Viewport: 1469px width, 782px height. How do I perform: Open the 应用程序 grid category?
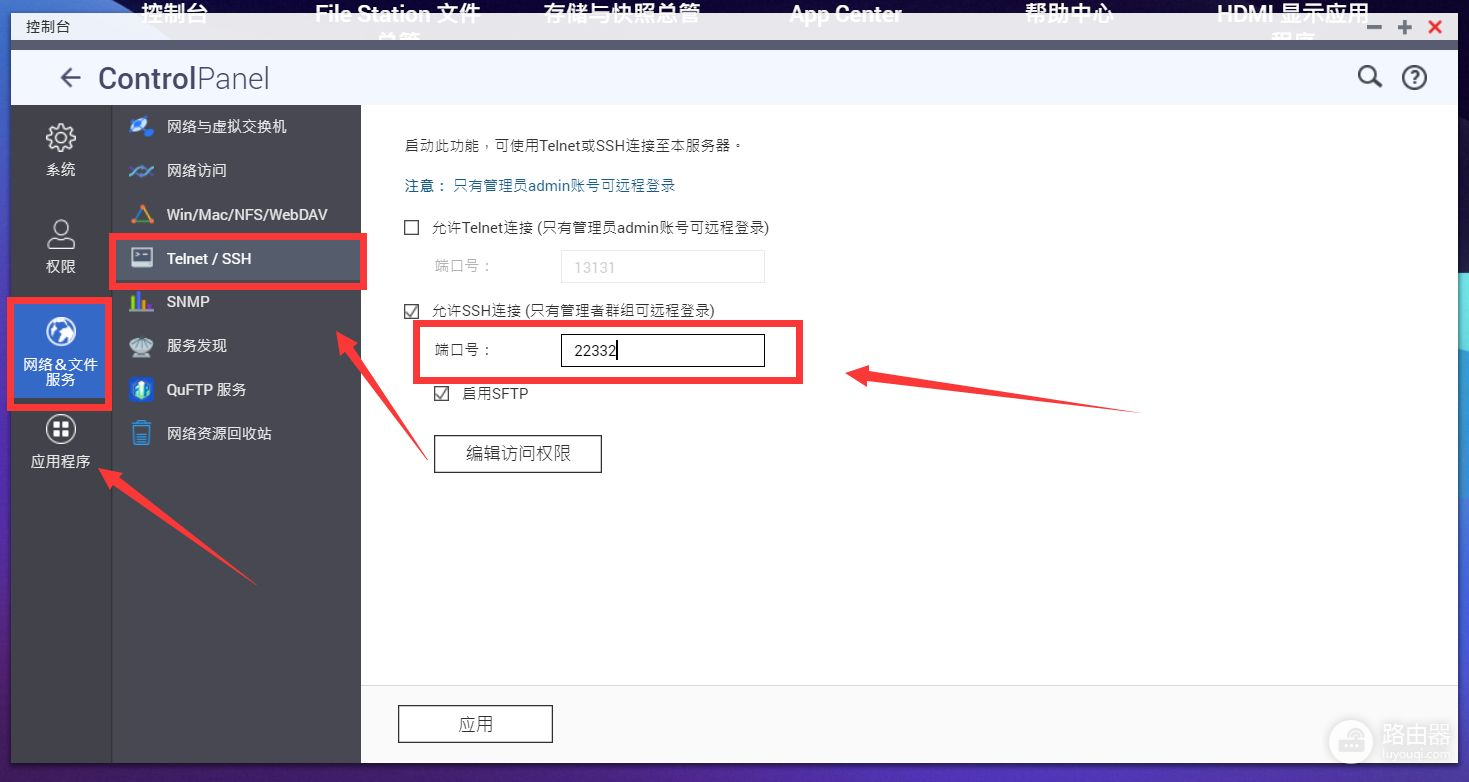point(61,443)
